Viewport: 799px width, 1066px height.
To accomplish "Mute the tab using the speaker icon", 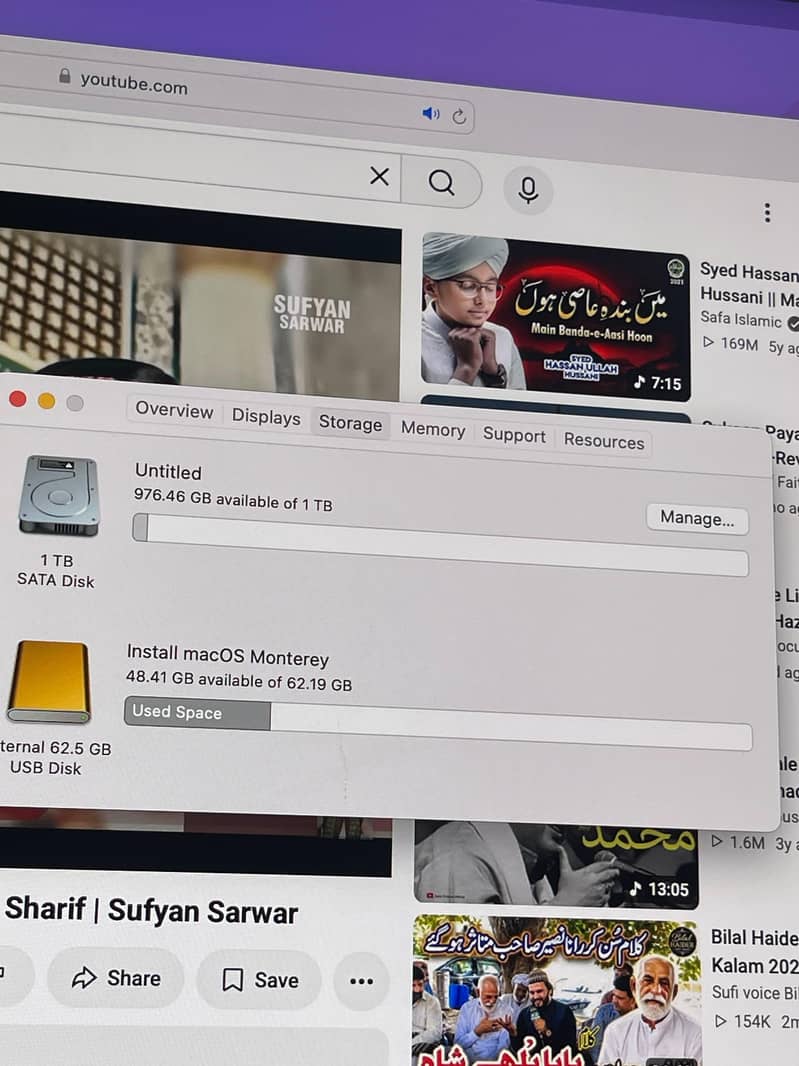I will [430, 113].
